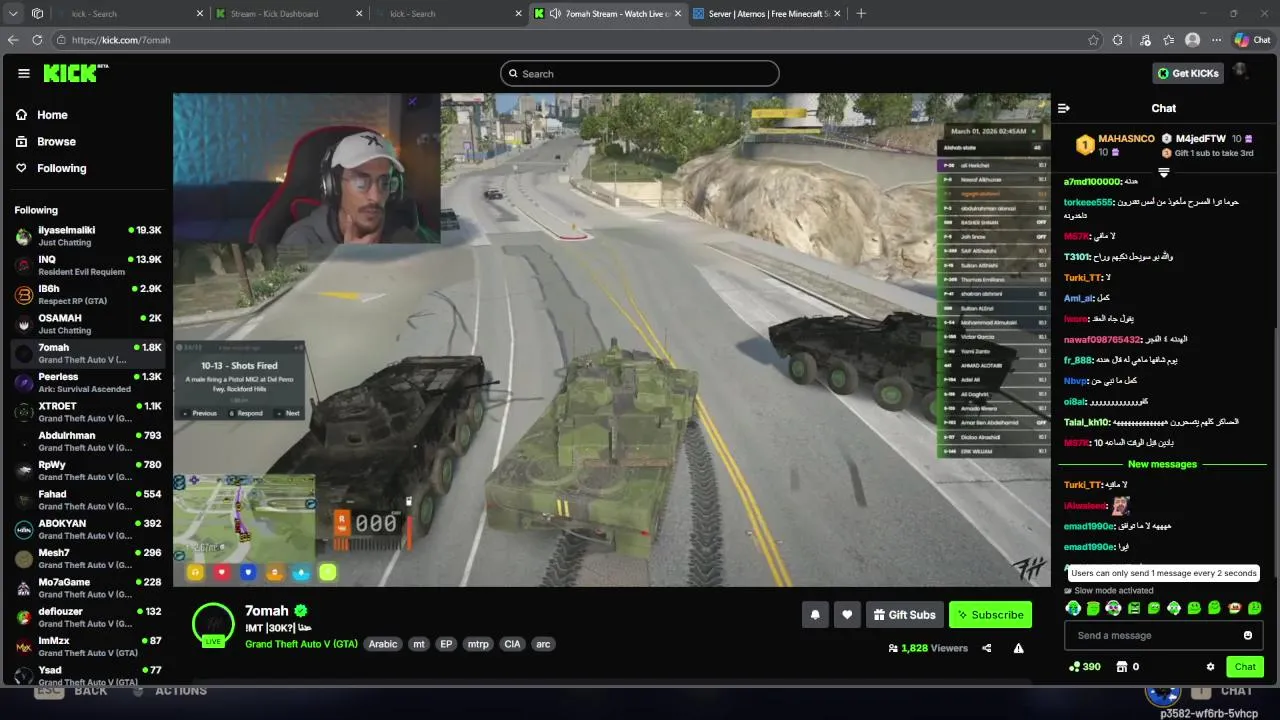This screenshot has width=1280, height=720.
Task: Open the emoji picker in the message box
Action: tap(1247, 636)
